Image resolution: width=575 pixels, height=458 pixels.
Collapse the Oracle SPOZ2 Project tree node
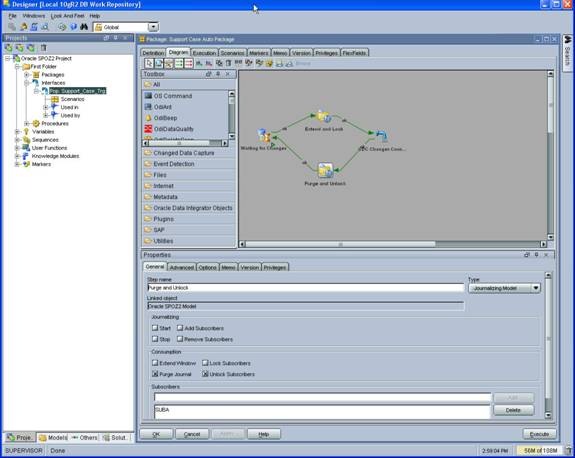point(8,58)
